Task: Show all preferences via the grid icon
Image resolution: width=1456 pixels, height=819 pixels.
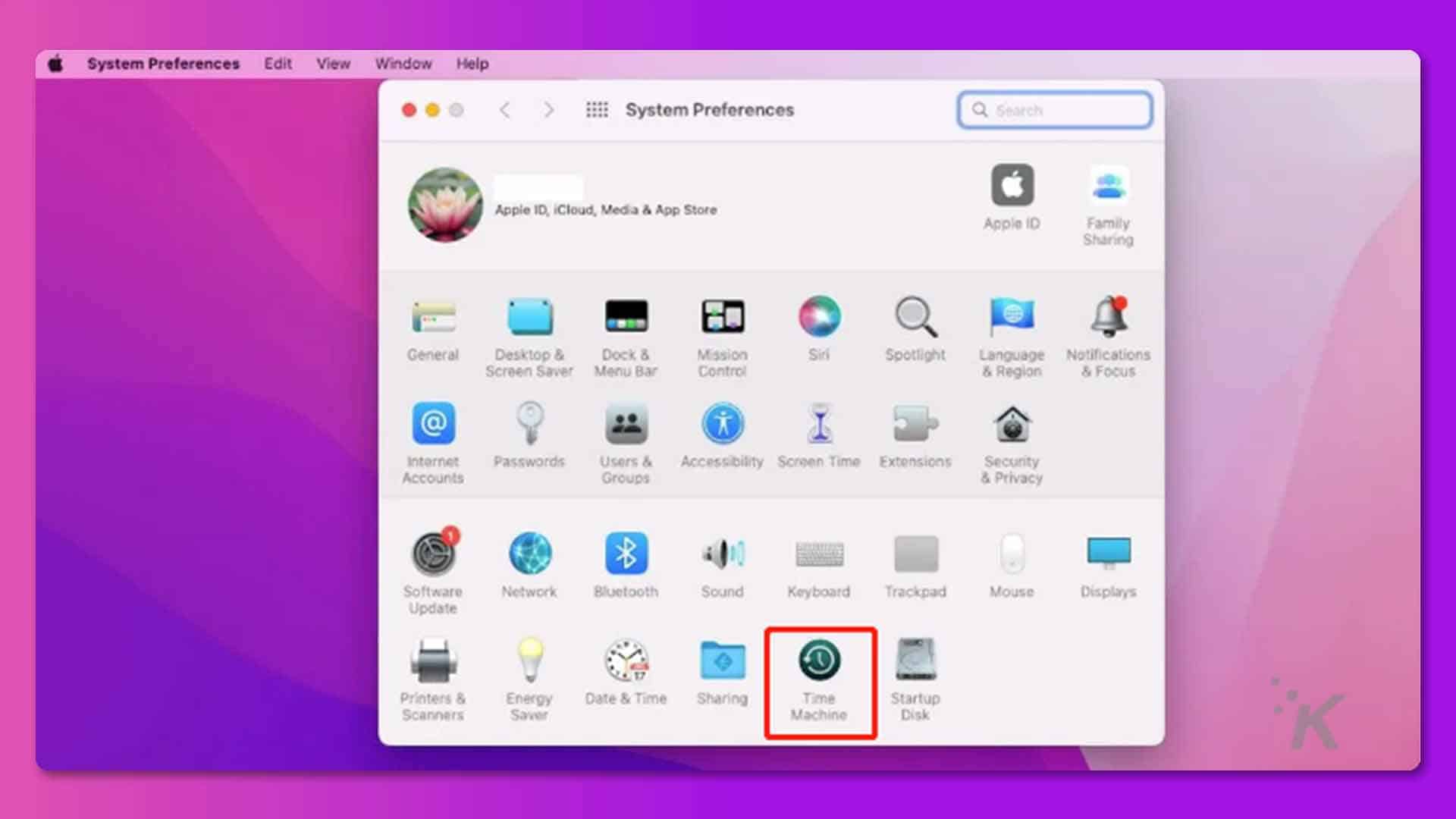Action: [598, 109]
